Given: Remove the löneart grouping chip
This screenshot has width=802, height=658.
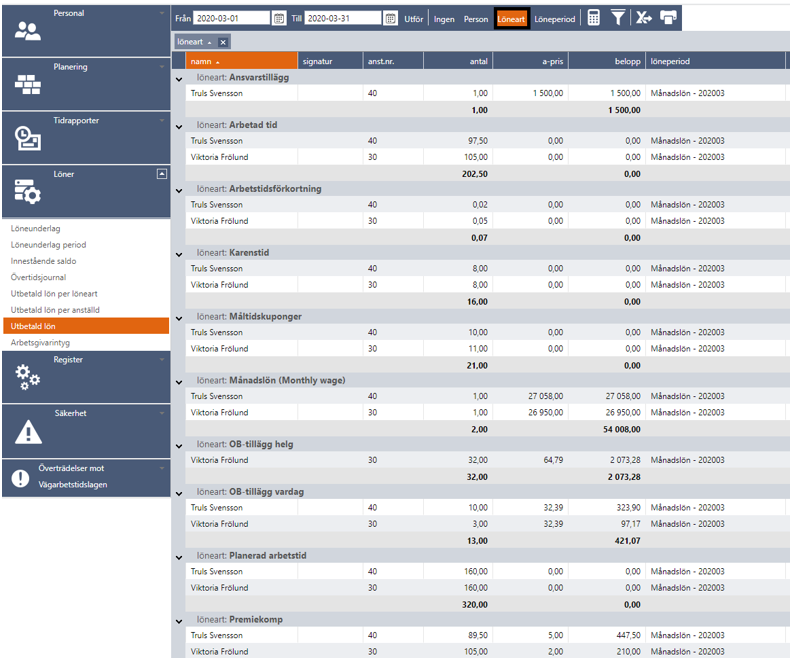Looking at the screenshot, I should point(223,42).
